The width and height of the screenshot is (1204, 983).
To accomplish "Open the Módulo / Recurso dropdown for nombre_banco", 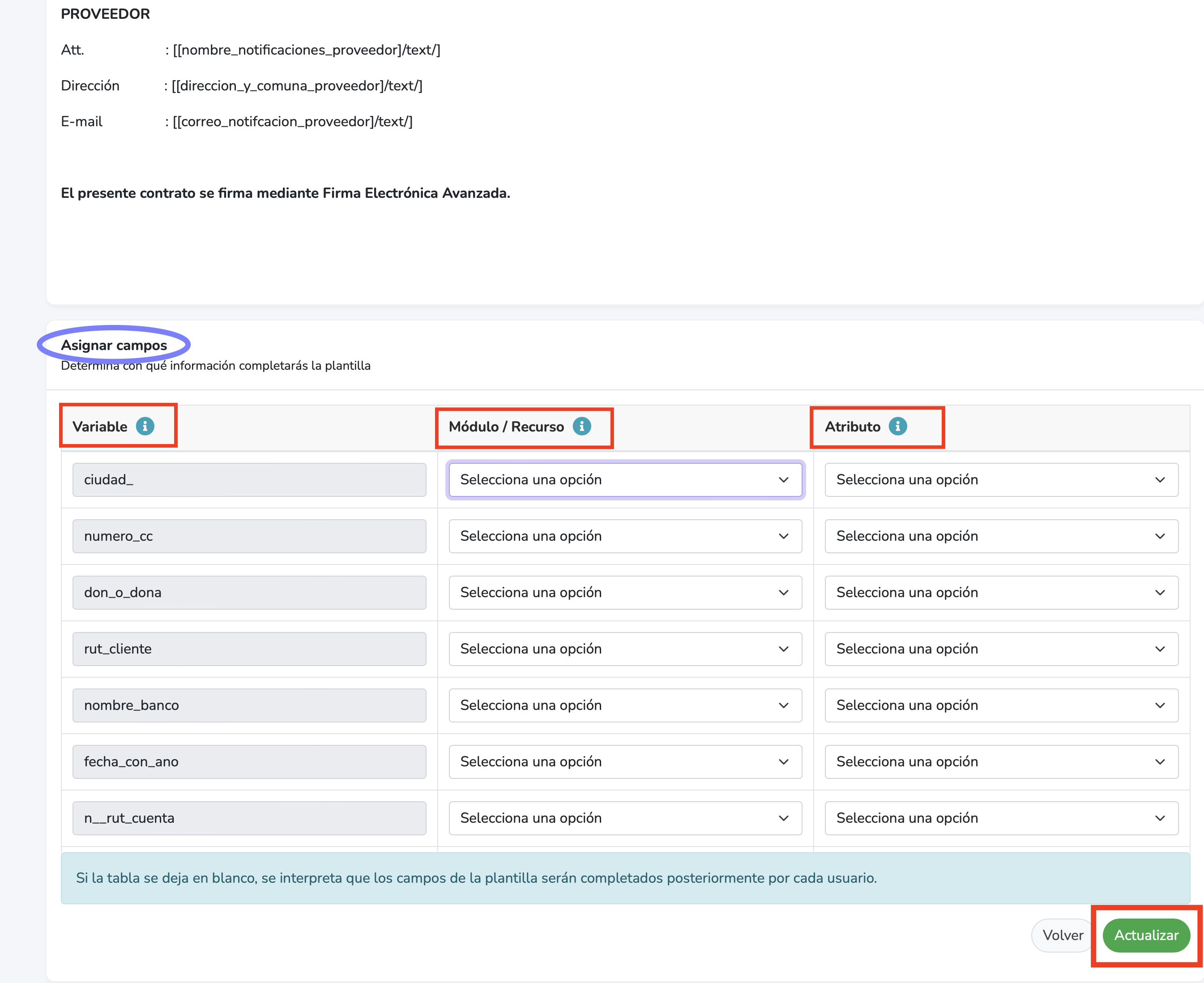I will point(625,705).
